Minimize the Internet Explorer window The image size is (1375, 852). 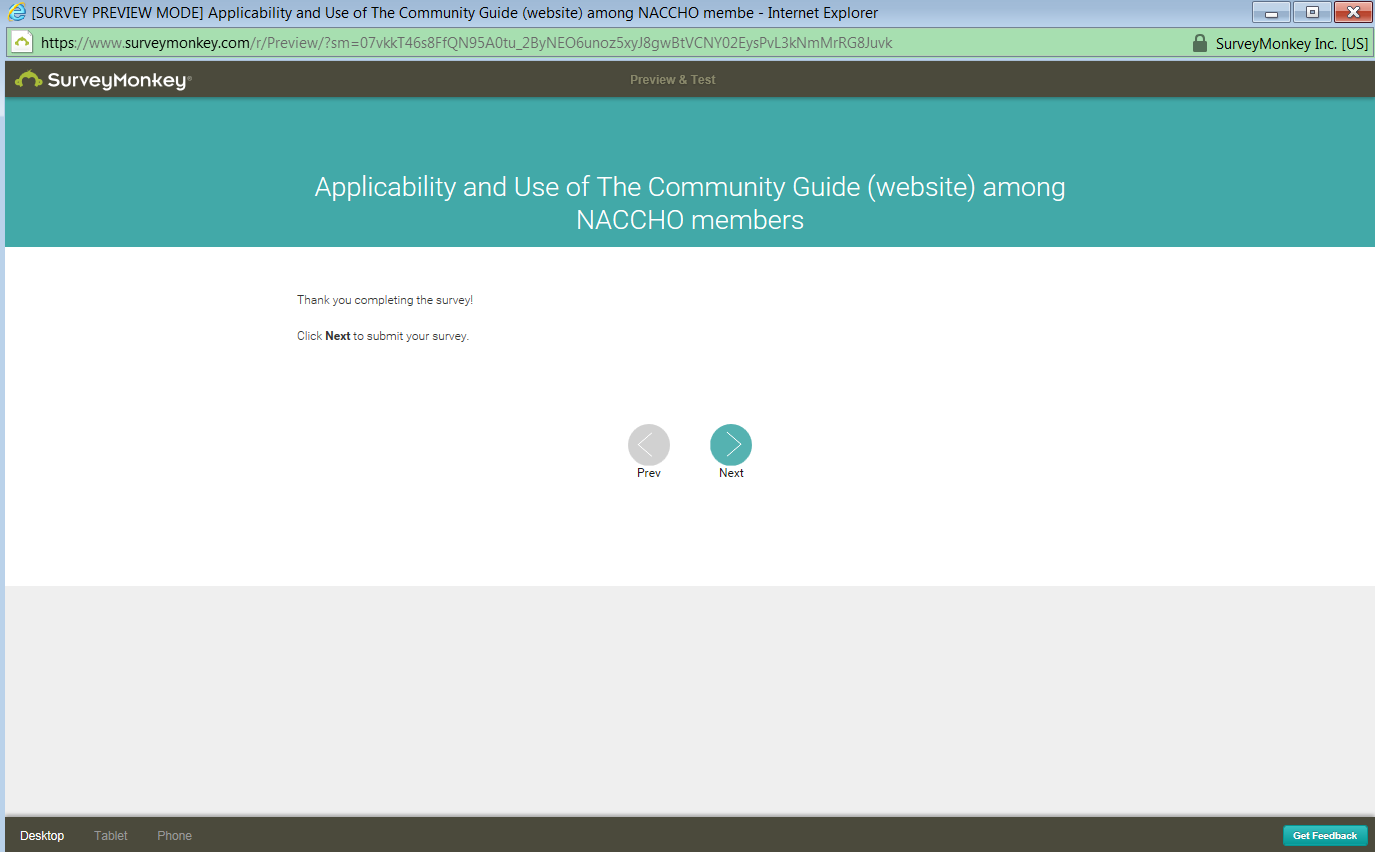[x=1271, y=13]
